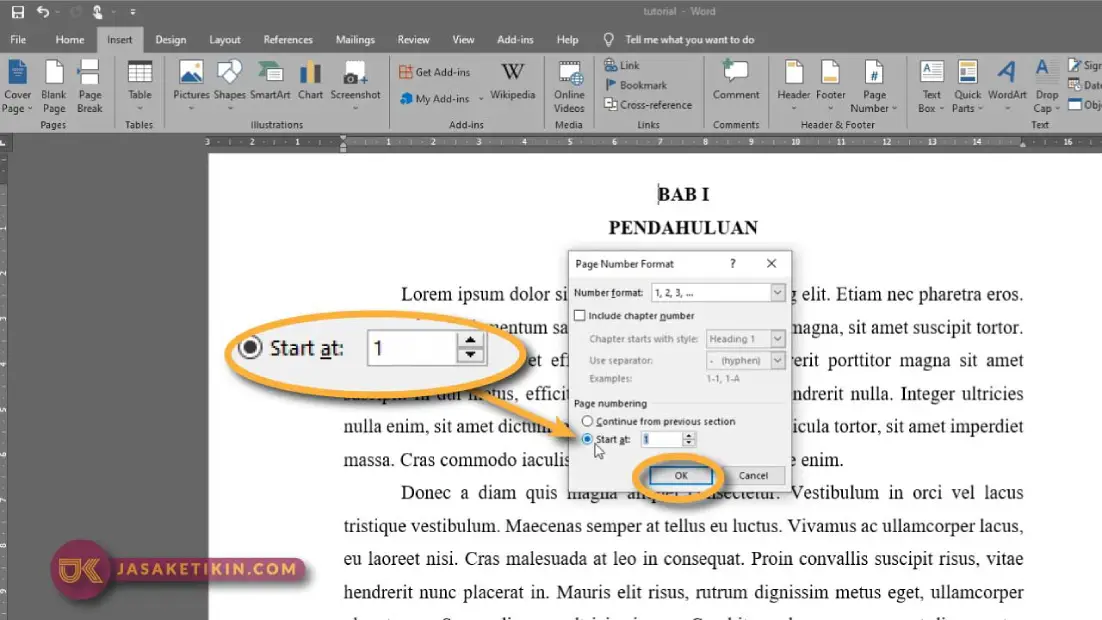Open the Header dropdown in ribbon
The height and width of the screenshot is (620, 1102).
tap(794, 86)
